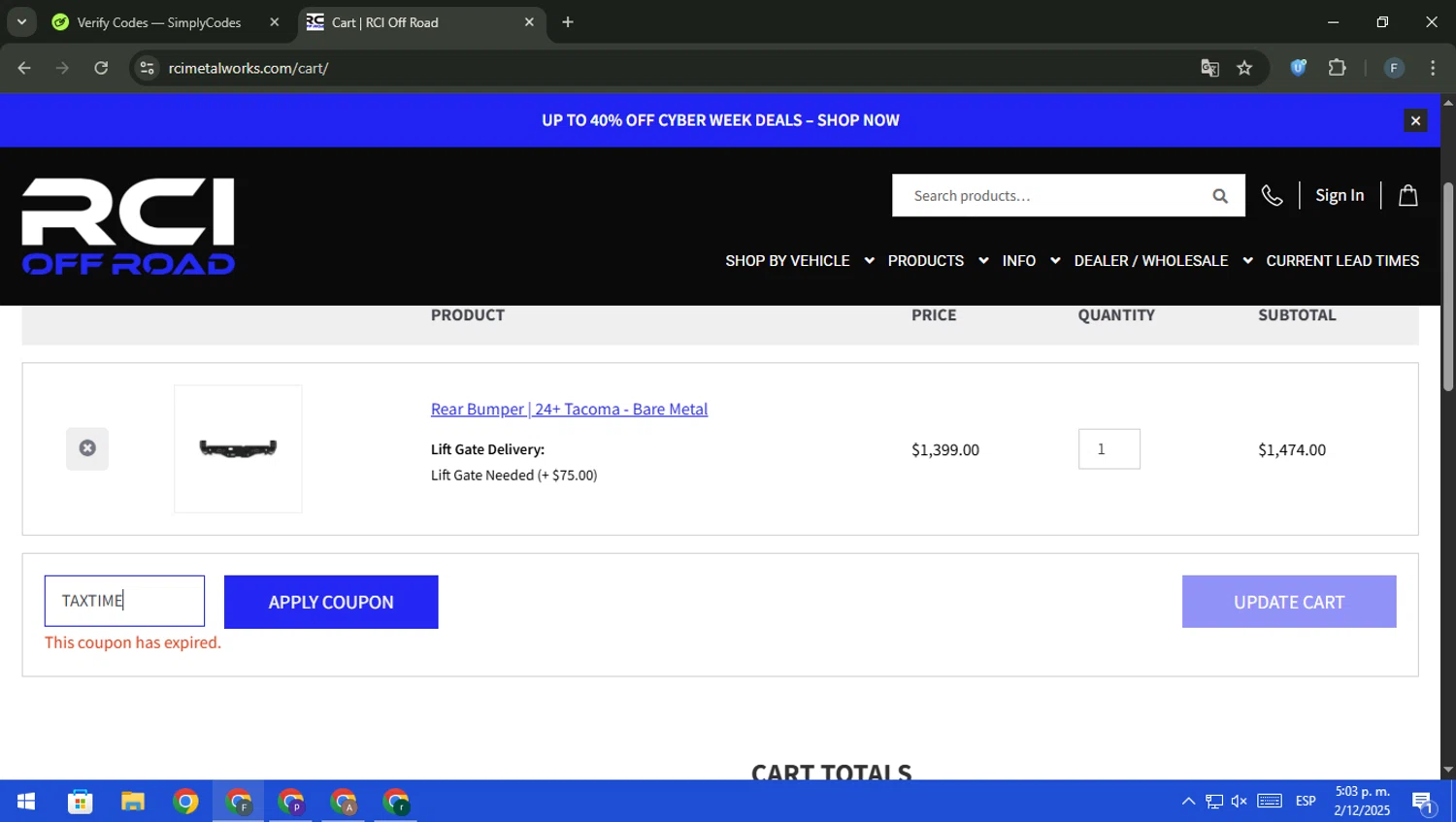Screen dimensions: 1456x822
Task: Open the first Chrome taskbar icon
Action: coord(185,802)
